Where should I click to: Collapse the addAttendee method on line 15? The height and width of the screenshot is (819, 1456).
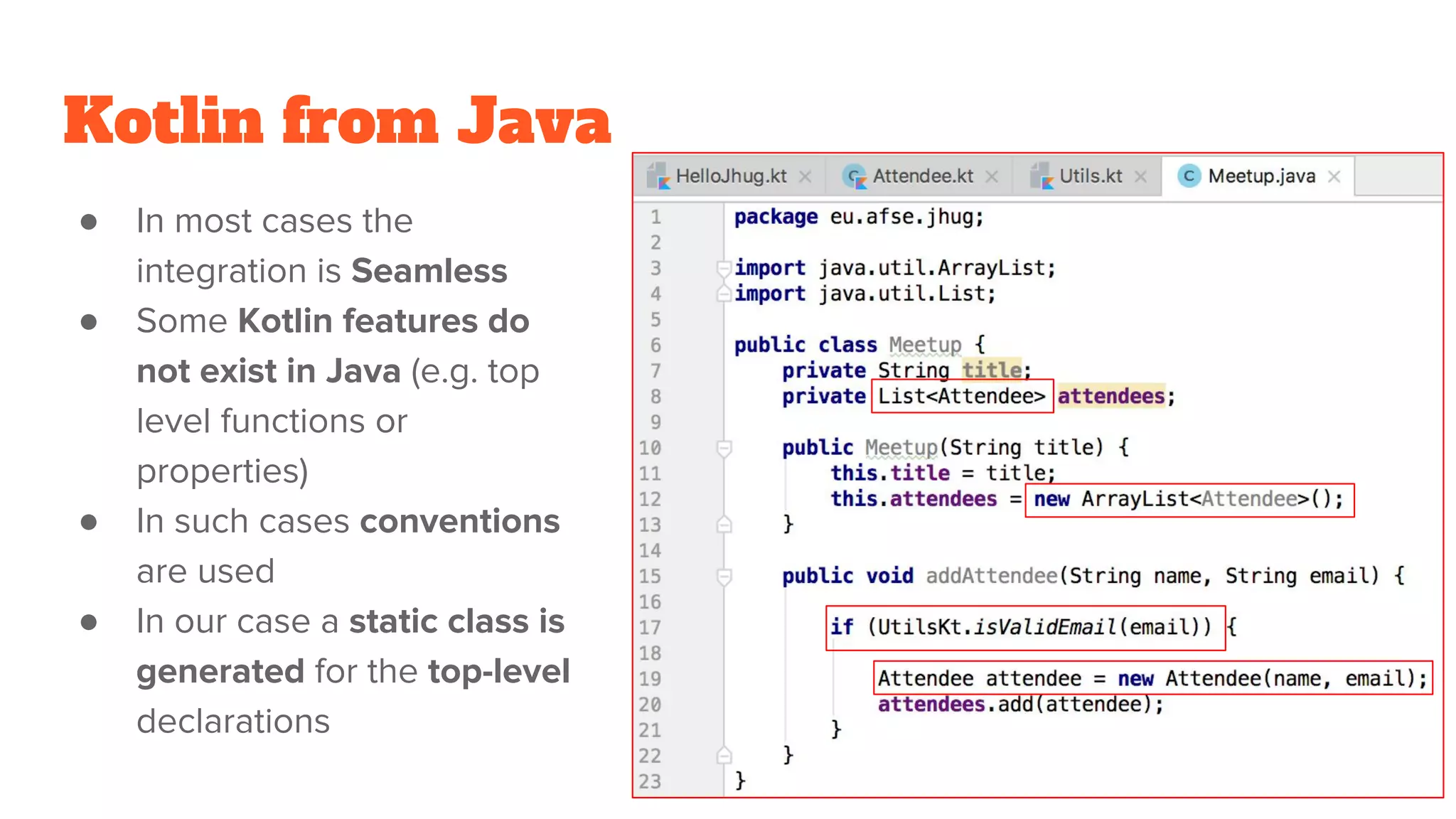point(724,576)
